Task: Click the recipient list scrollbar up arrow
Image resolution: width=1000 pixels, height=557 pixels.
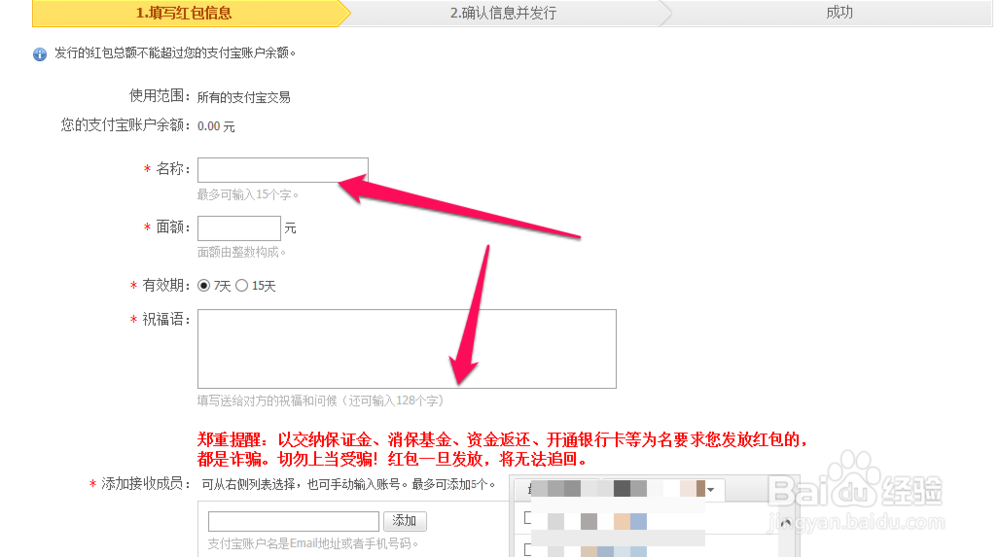Action: pos(786,523)
